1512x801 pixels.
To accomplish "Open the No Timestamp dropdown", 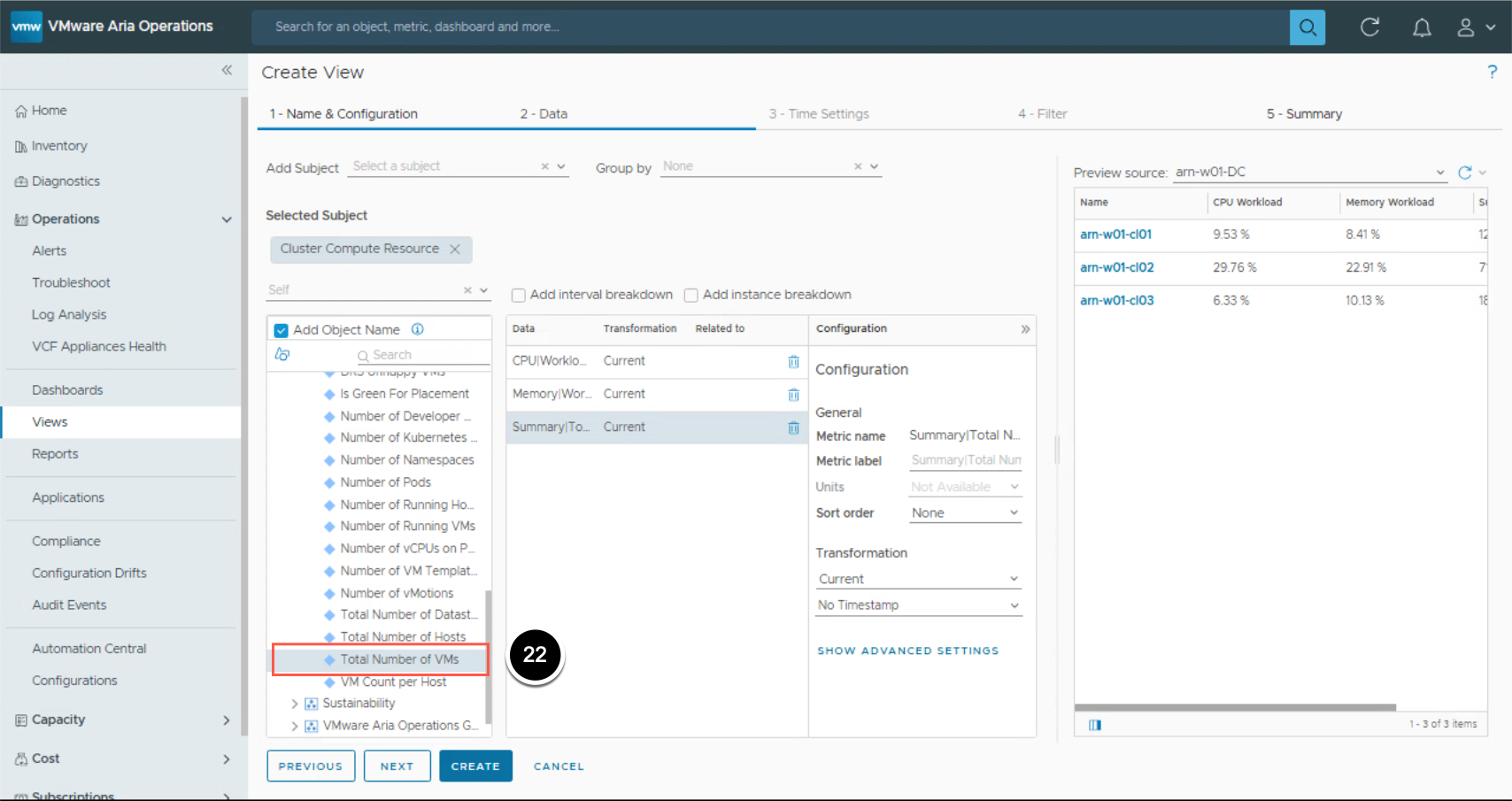I will coord(918,605).
